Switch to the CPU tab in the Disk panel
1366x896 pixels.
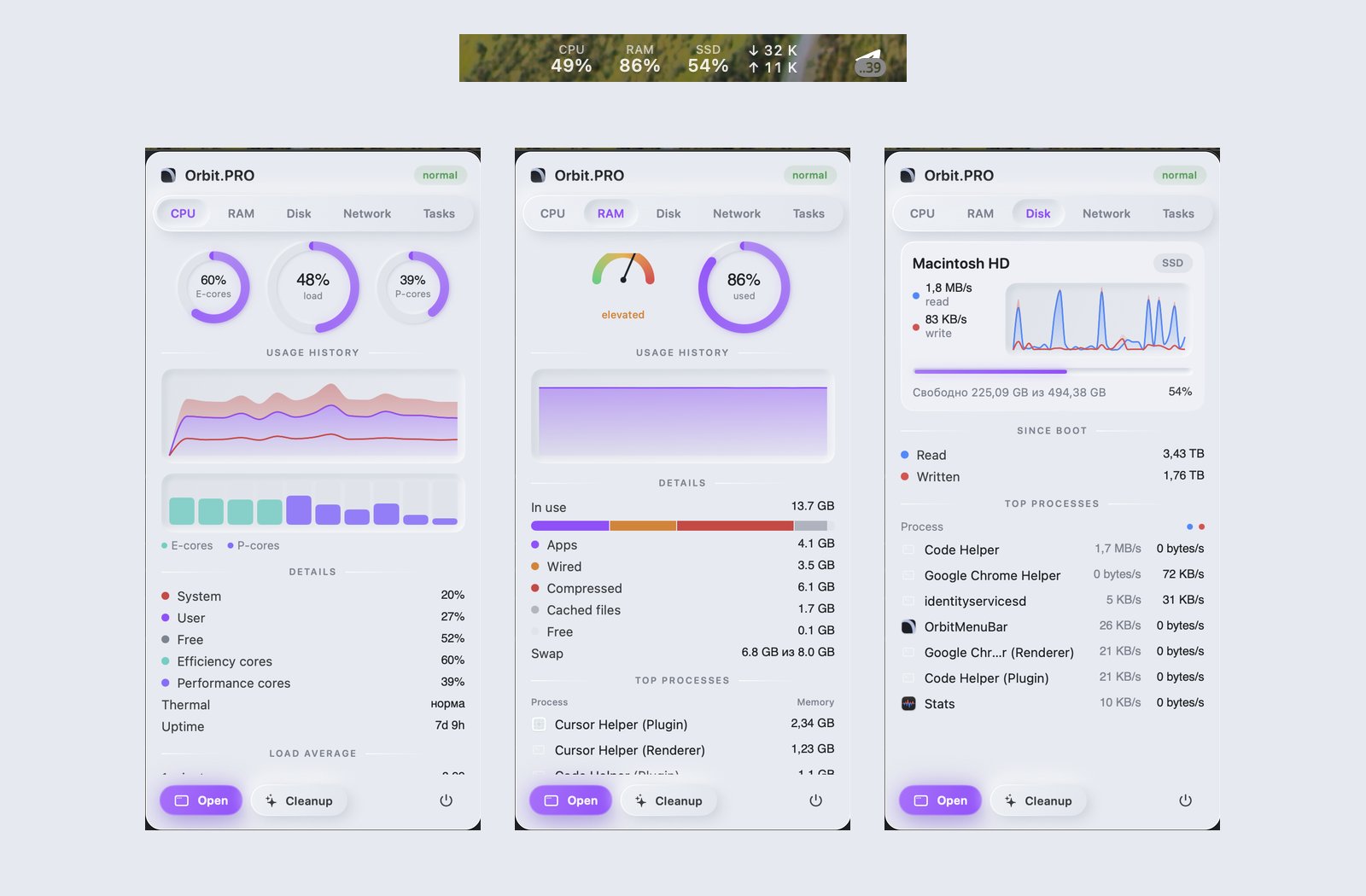click(x=922, y=213)
